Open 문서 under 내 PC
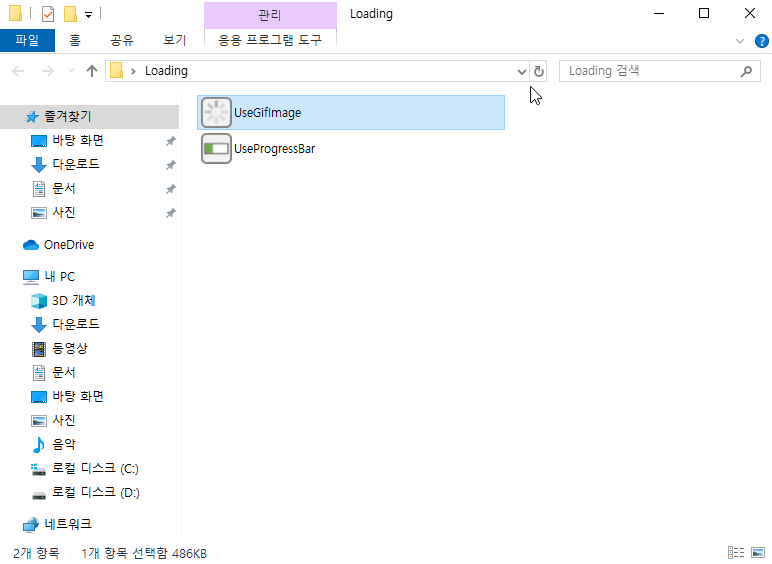The width and height of the screenshot is (772, 564). click(64, 373)
